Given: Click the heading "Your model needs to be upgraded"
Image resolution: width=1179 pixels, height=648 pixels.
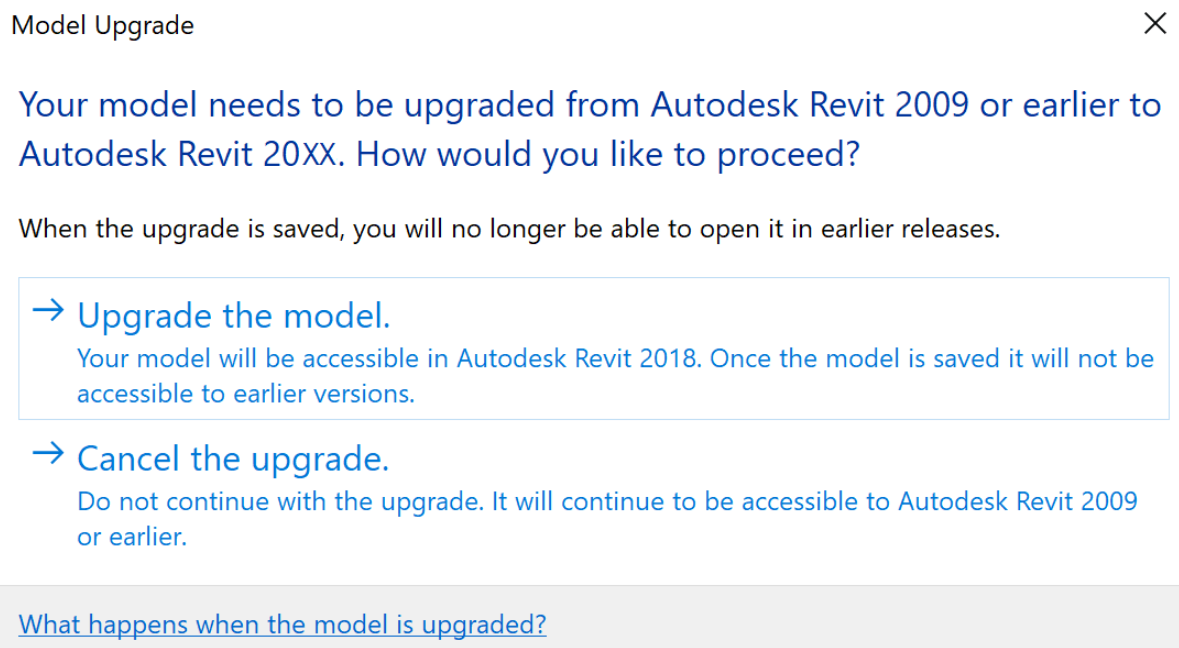Looking at the screenshot, I should (330, 105).
